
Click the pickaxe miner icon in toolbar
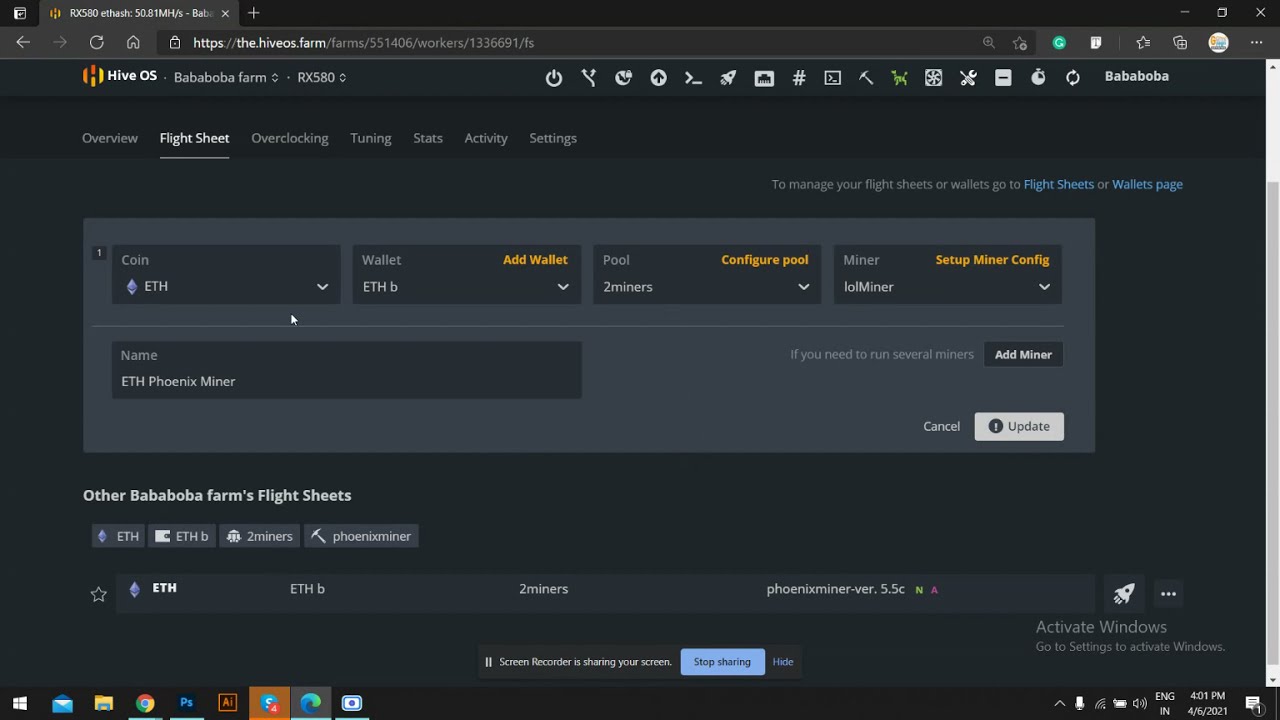coord(866,77)
